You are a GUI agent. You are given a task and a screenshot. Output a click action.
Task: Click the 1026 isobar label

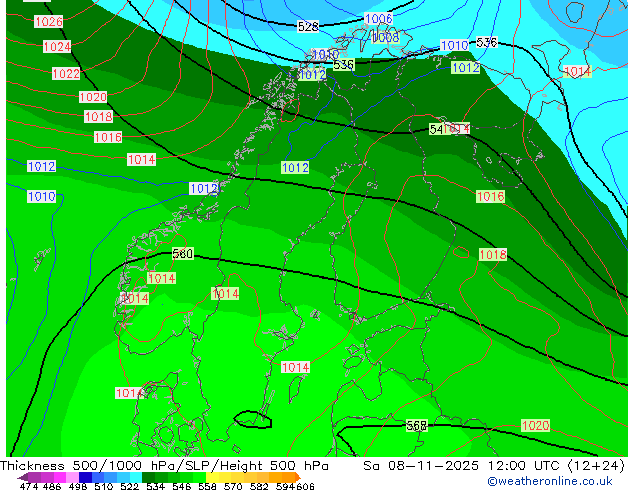tap(49, 21)
